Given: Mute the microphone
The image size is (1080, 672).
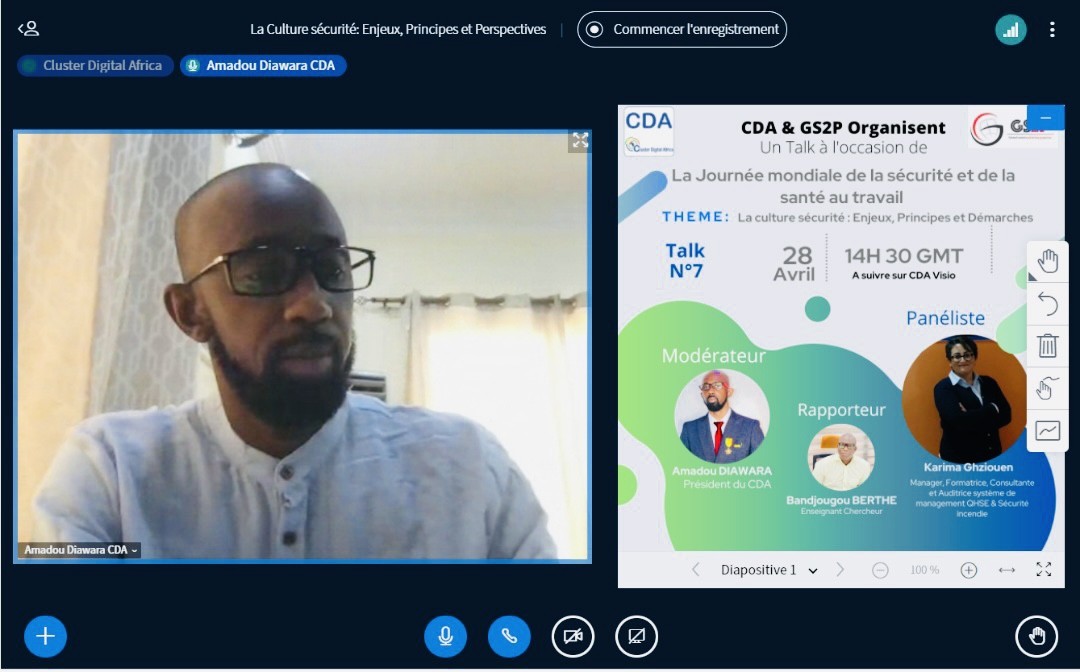Looking at the screenshot, I should click(x=446, y=636).
